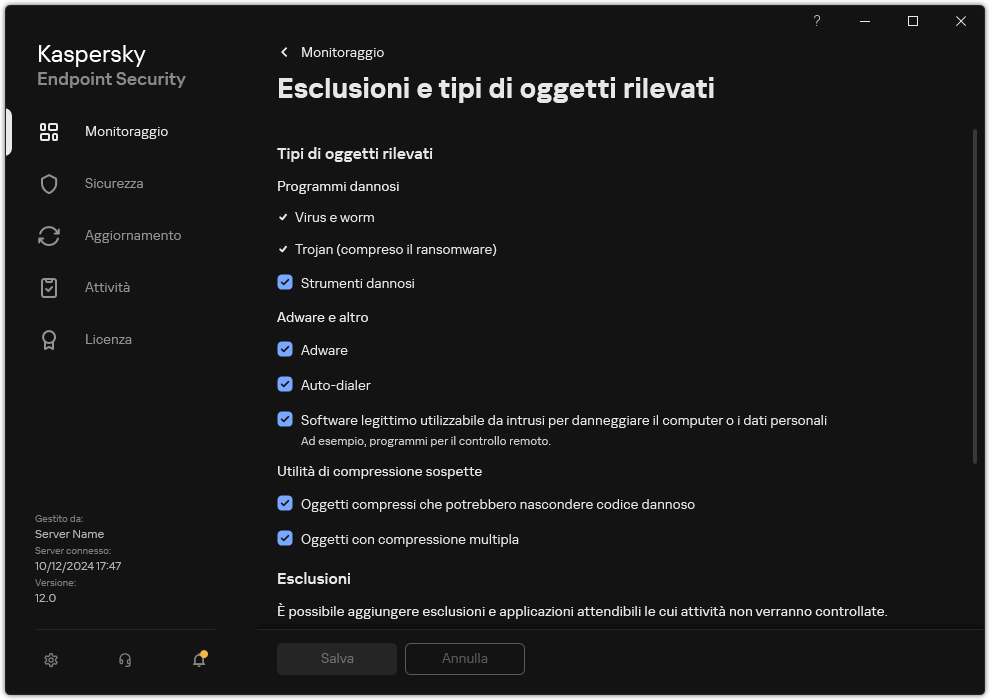Disable detection of Oggetti con compressione multipla

284,539
